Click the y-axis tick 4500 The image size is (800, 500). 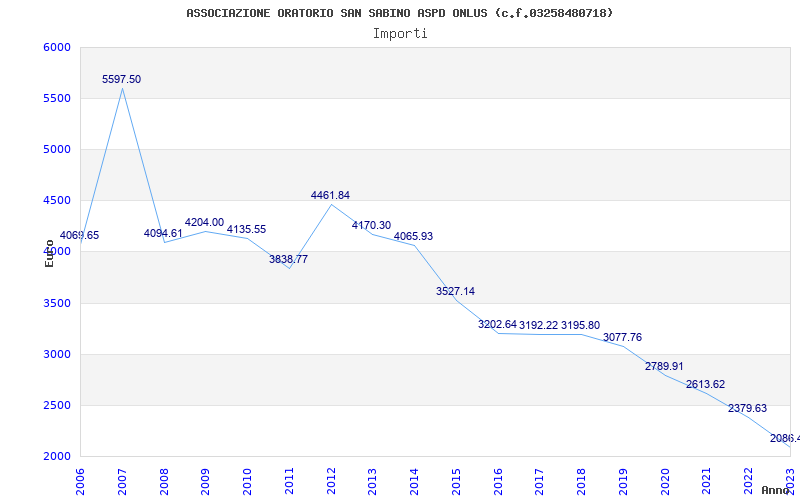tap(56, 201)
